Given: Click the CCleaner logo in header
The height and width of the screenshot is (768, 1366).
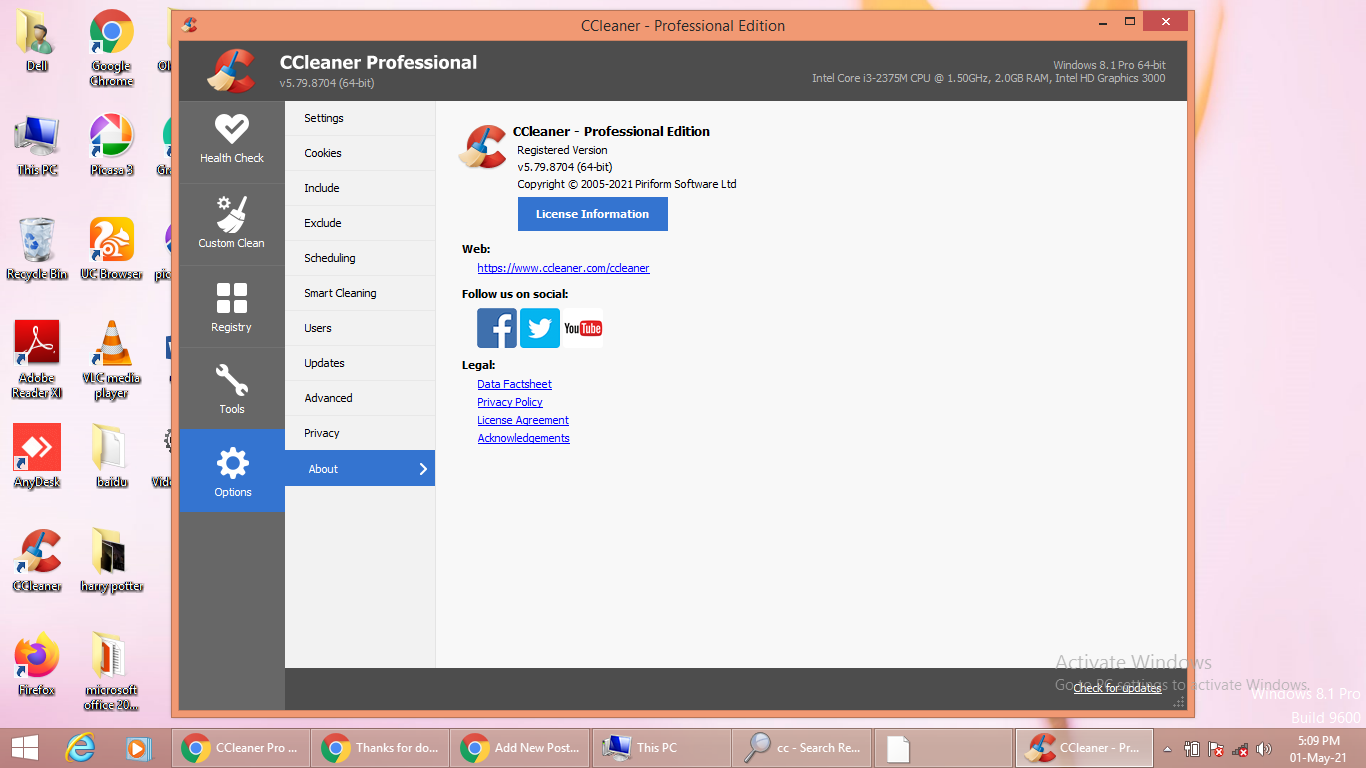Looking at the screenshot, I should [x=231, y=70].
